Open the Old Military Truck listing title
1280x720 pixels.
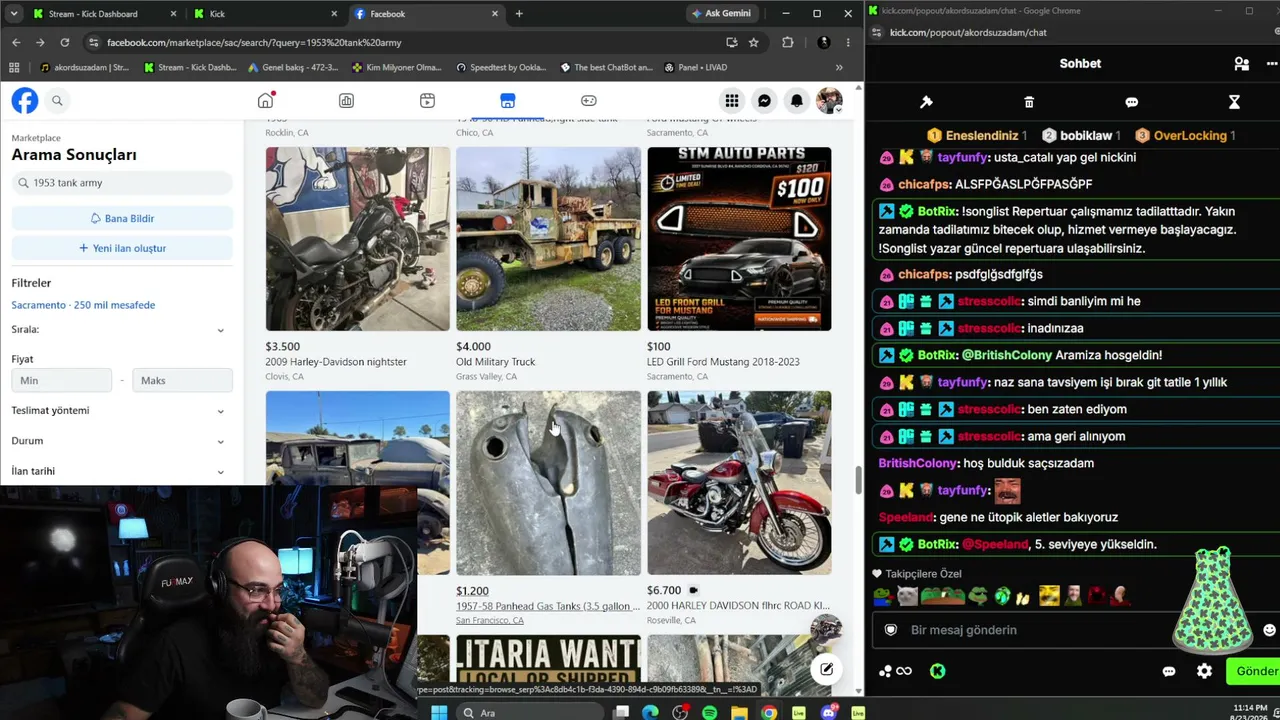pyautogui.click(x=495, y=362)
